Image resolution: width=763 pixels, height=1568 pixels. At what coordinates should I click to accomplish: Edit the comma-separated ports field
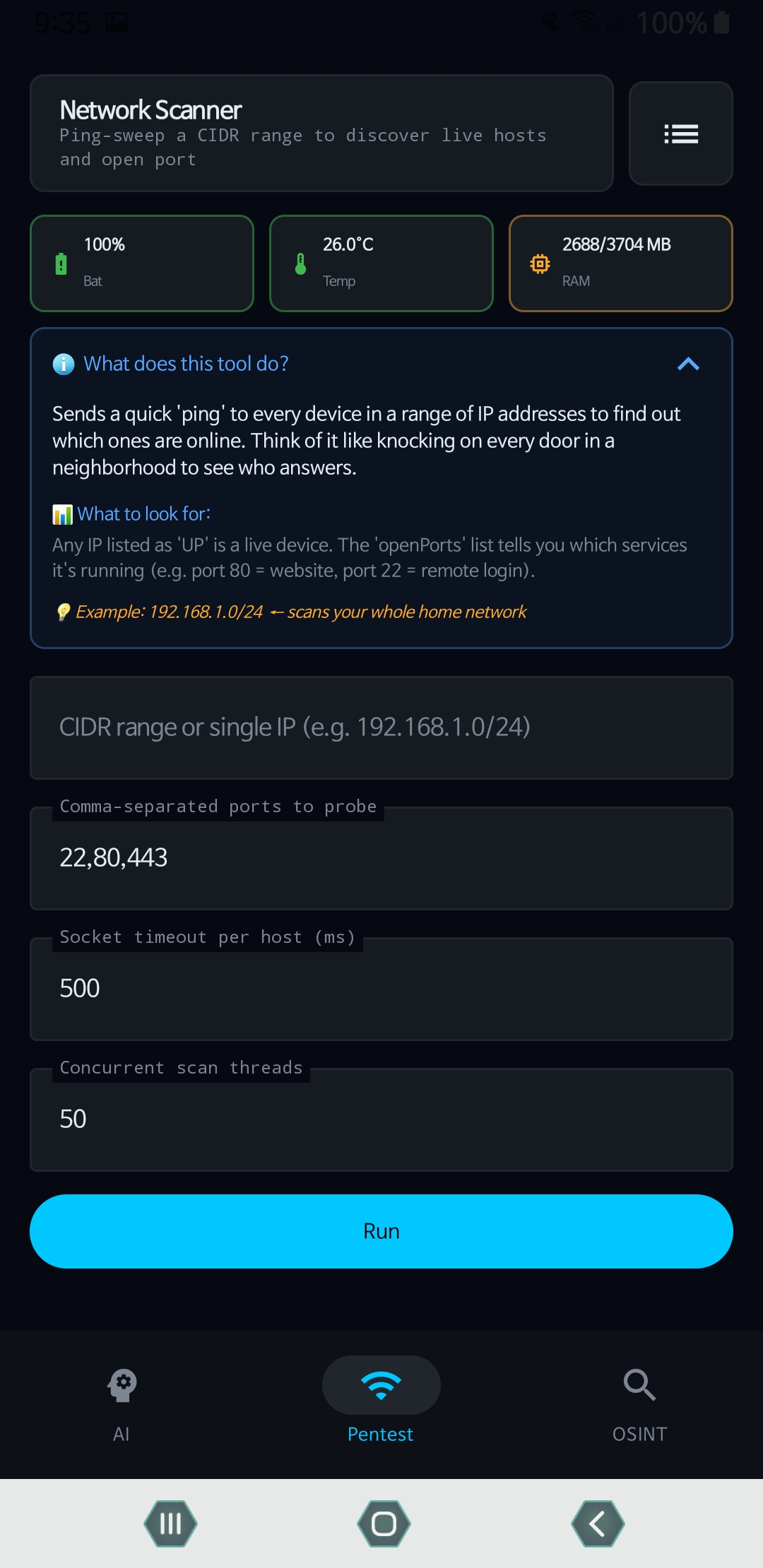tap(381, 858)
